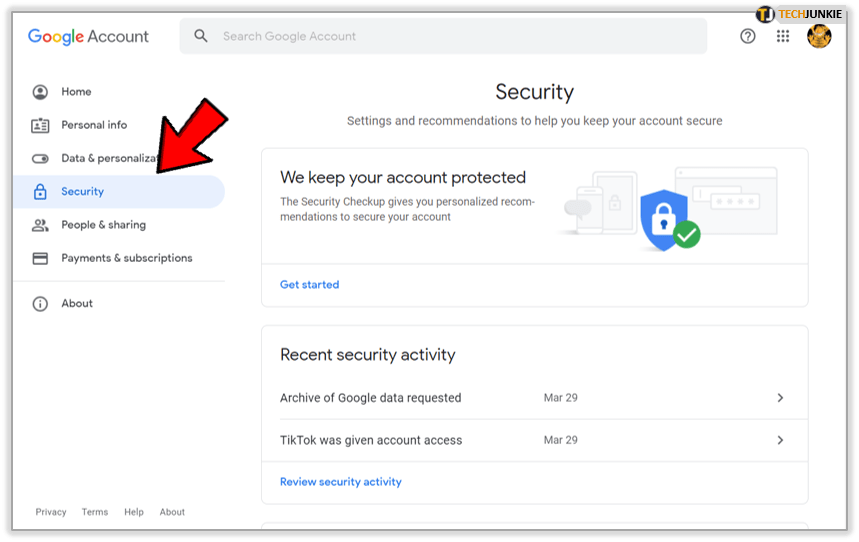Click the profile avatar picture
Screen dimensions: 859x542
click(x=819, y=36)
